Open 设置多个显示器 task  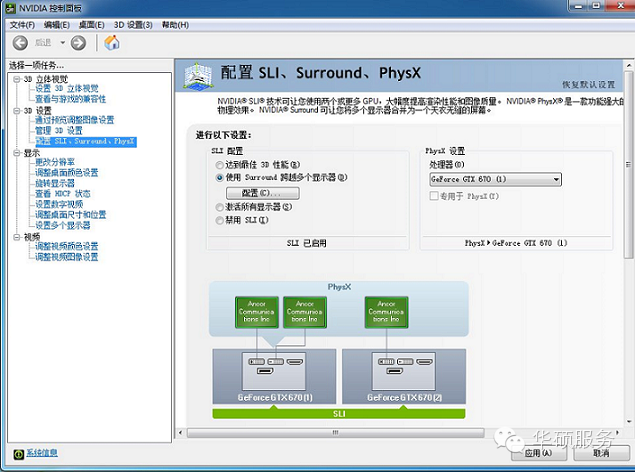63,225
